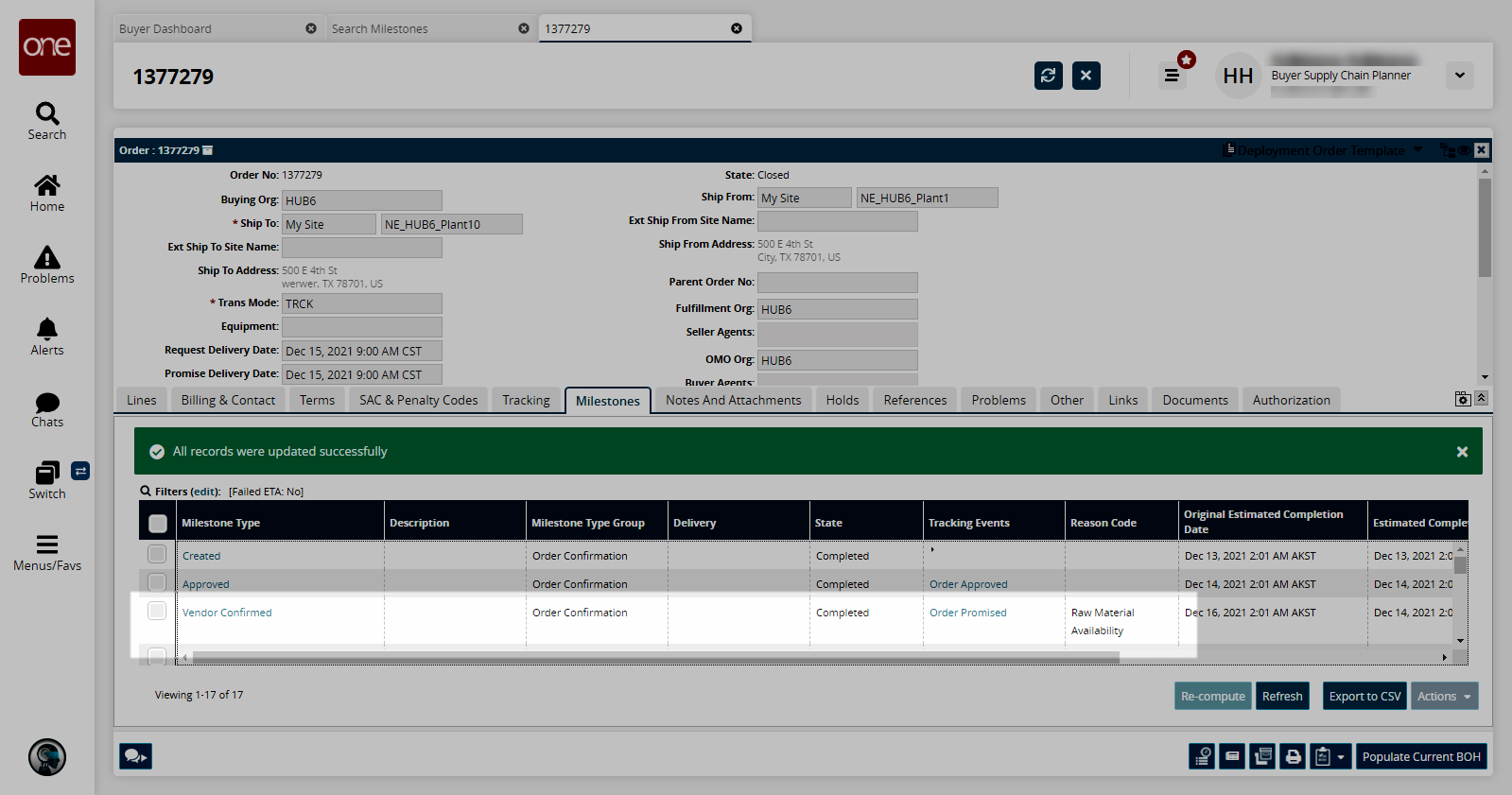Toggle the select-all checkbox in table header
Viewport: 1512px width, 795px height.
[x=158, y=523]
